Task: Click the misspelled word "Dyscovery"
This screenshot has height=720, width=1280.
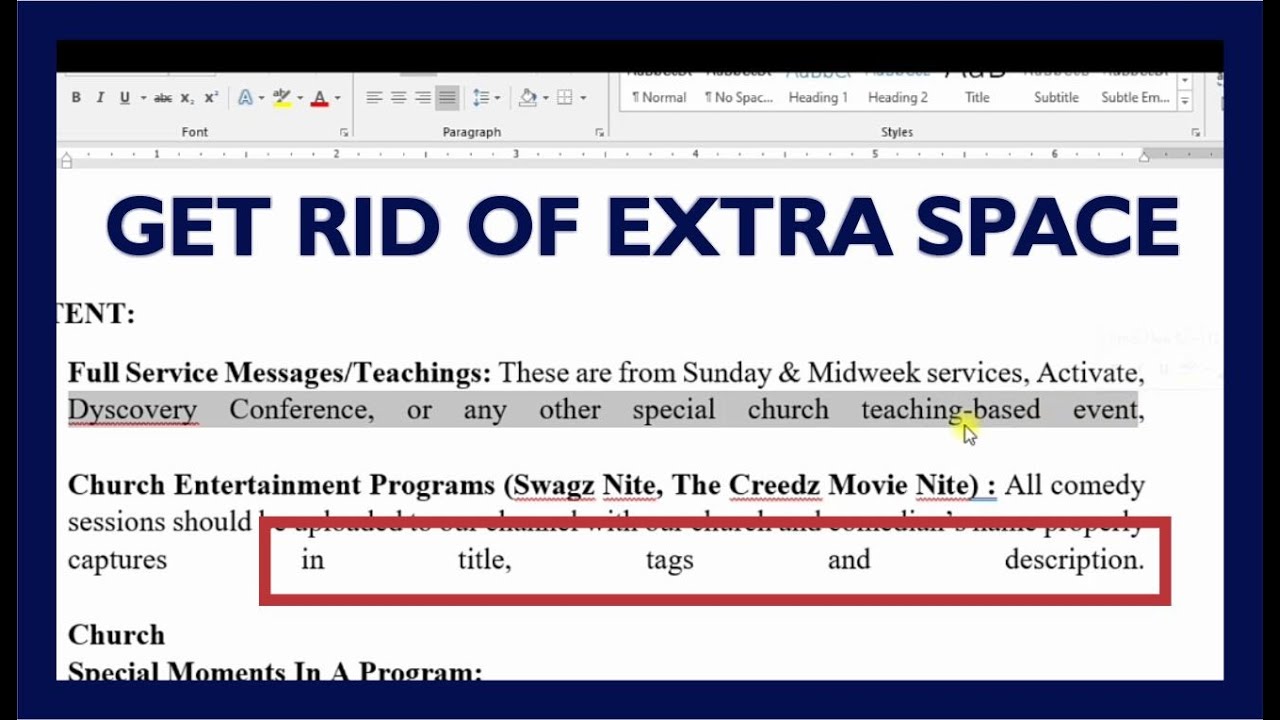Action: (132, 410)
